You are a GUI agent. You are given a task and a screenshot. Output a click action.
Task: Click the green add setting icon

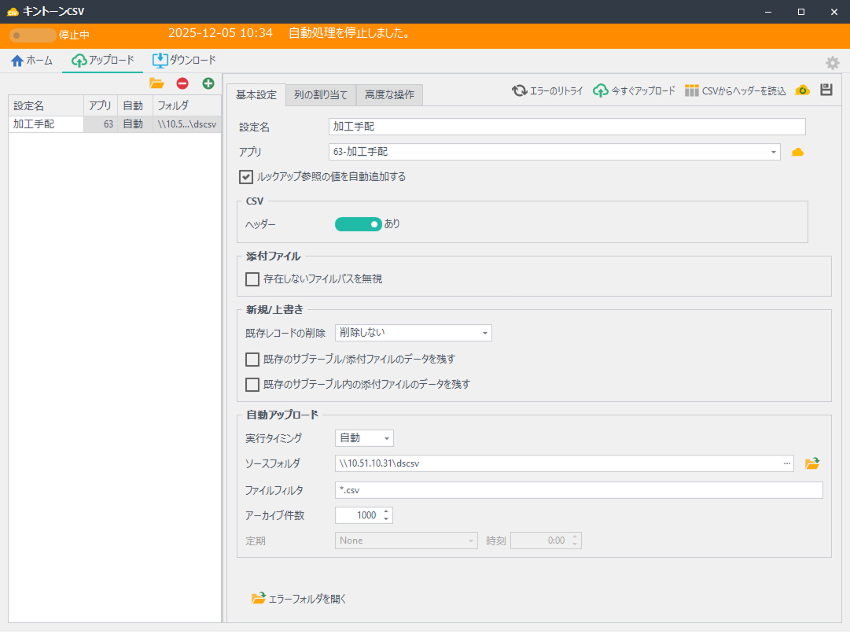click(208, 83)
